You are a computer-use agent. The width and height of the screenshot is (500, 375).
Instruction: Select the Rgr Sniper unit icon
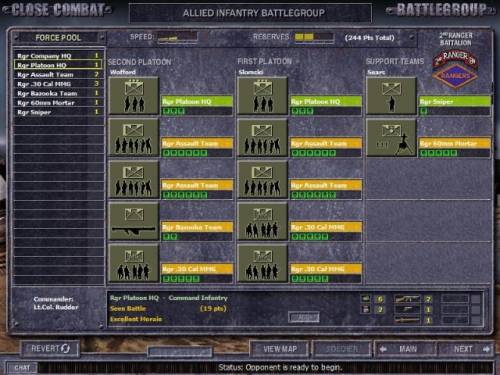[x=391, y=96]
